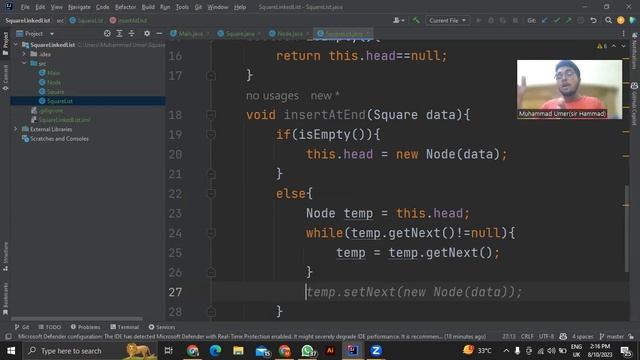Click the master git branch widget
The height and width of the screenshot is (360, 640).
pos(611,336)
